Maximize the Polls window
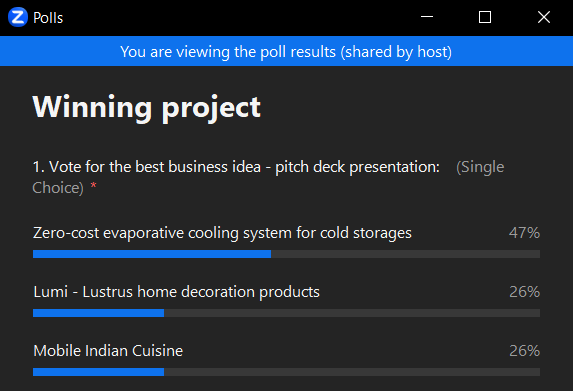Image resolution: width=573 pixels, height=391 pixels. 485,17
